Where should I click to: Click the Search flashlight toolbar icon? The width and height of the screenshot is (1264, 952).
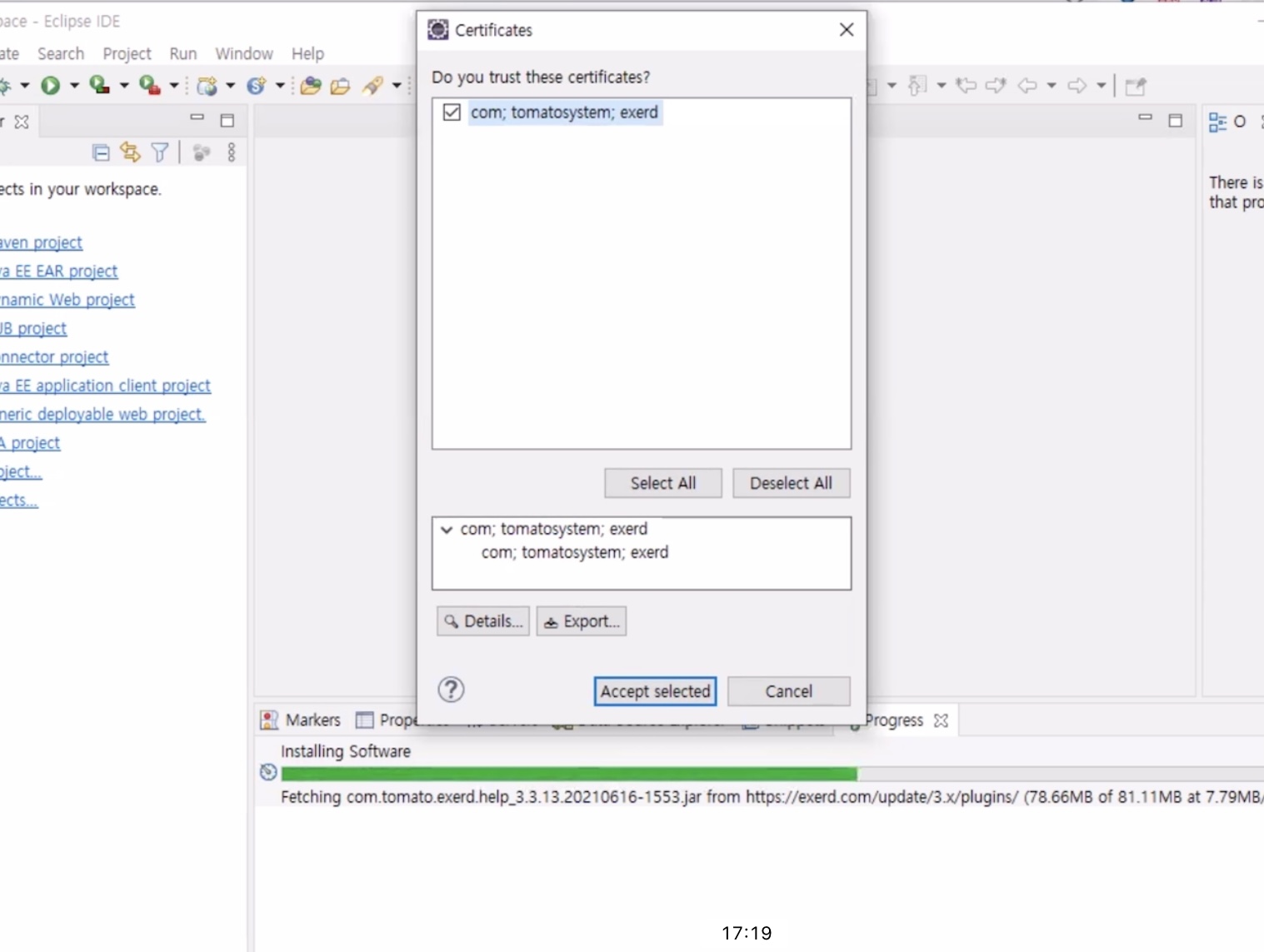(372, 85)
